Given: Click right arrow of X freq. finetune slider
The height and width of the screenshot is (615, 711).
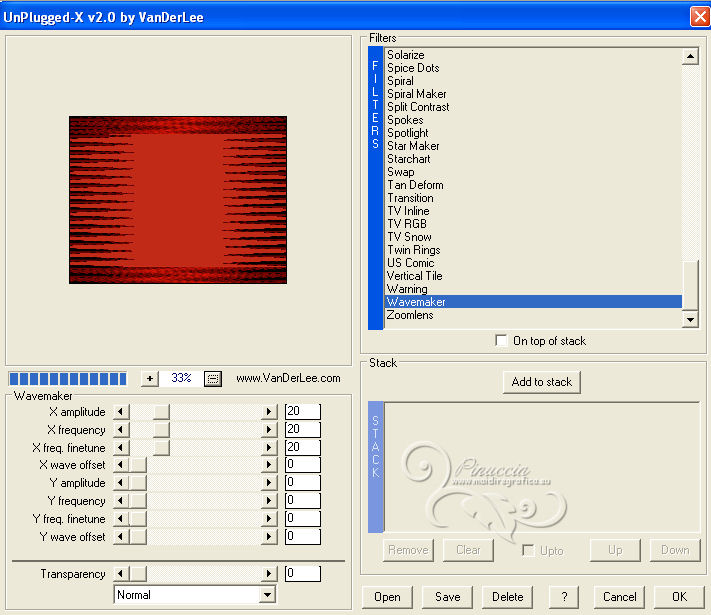Looking at the screenshot, I should pos(269,448).
